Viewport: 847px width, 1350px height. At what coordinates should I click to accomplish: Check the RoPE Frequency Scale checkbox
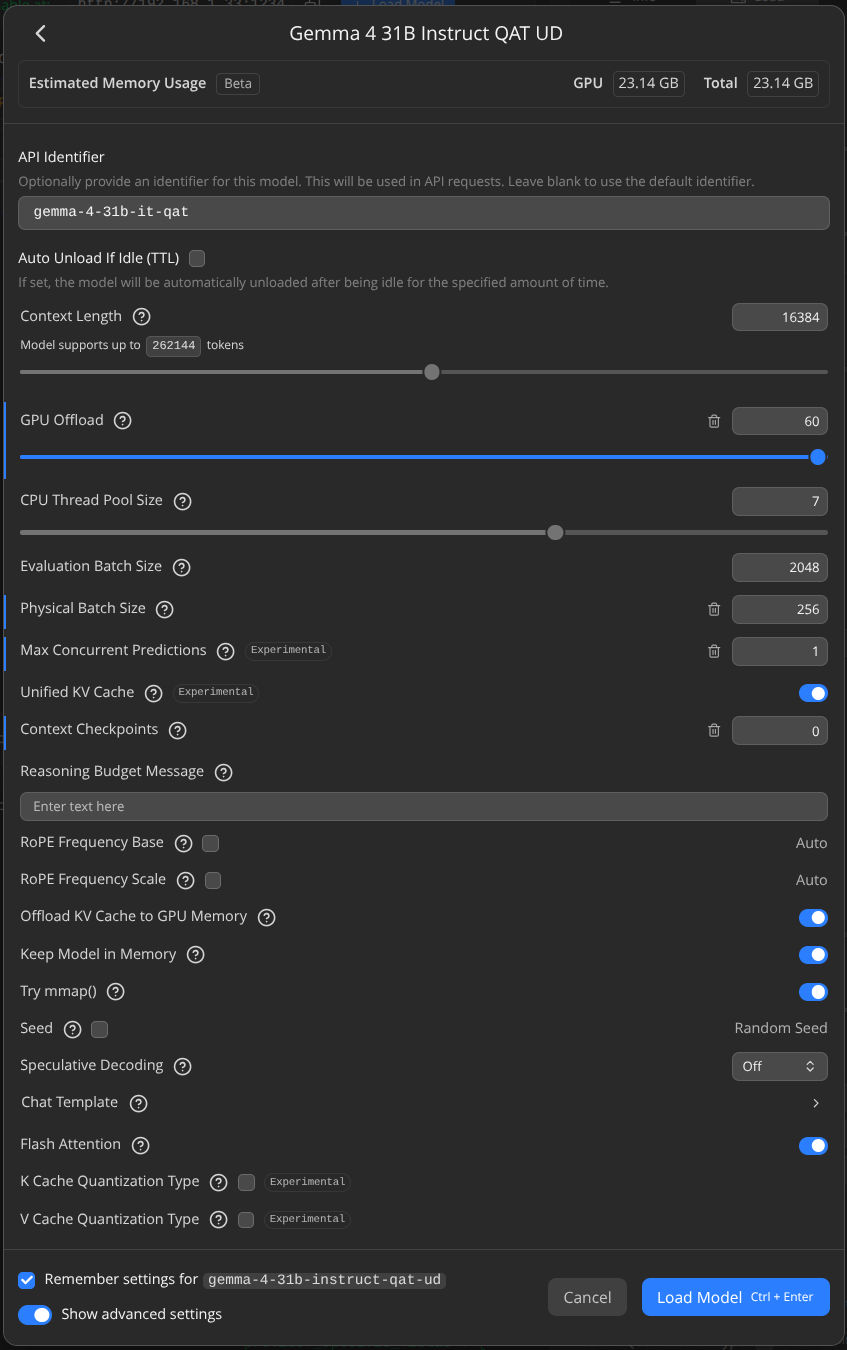(213, 880)
